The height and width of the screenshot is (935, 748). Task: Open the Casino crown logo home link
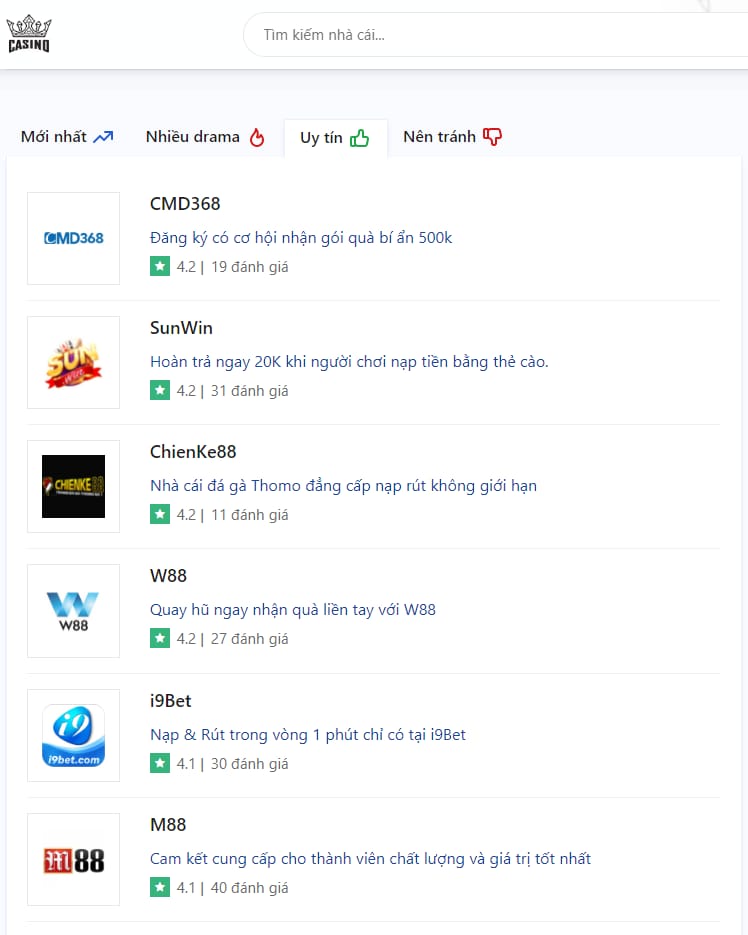click(29, 35)
